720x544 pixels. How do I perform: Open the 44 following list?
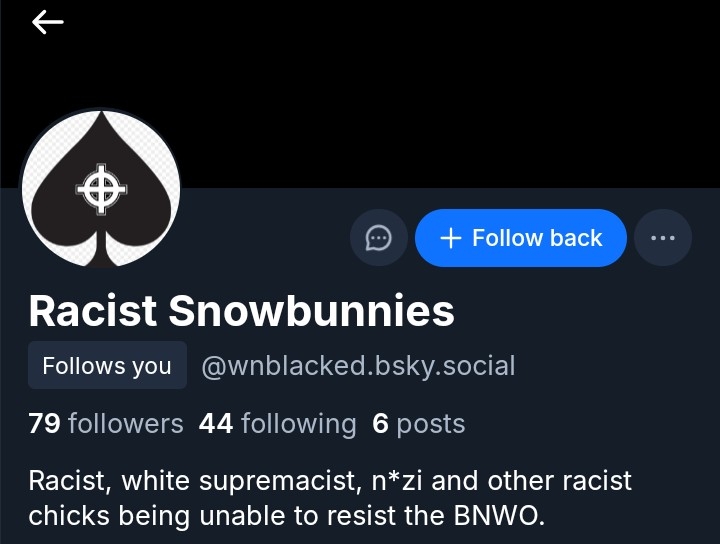[x=277, y=424]
